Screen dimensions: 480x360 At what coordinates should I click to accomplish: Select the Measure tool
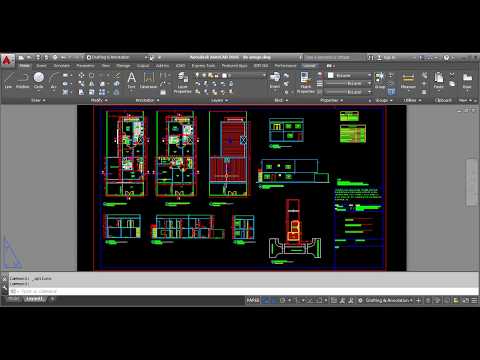coord(408,80)
